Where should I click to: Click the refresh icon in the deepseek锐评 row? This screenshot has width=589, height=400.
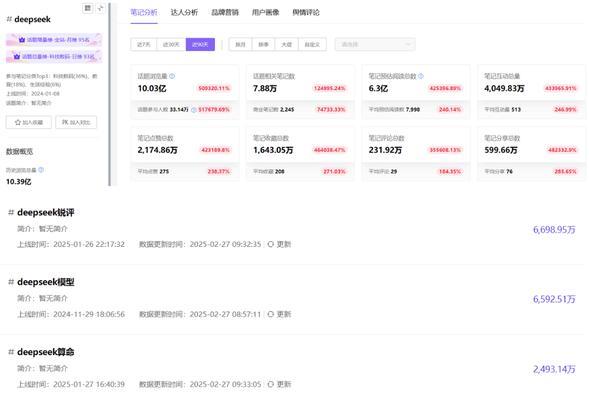click(270, 244)
